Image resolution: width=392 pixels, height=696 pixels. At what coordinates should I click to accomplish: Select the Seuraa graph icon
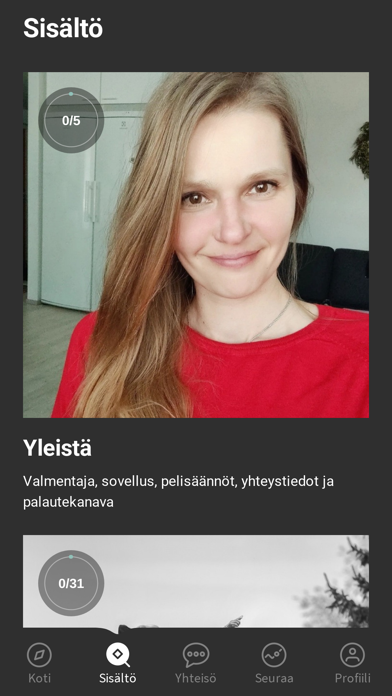pos(274,655)
